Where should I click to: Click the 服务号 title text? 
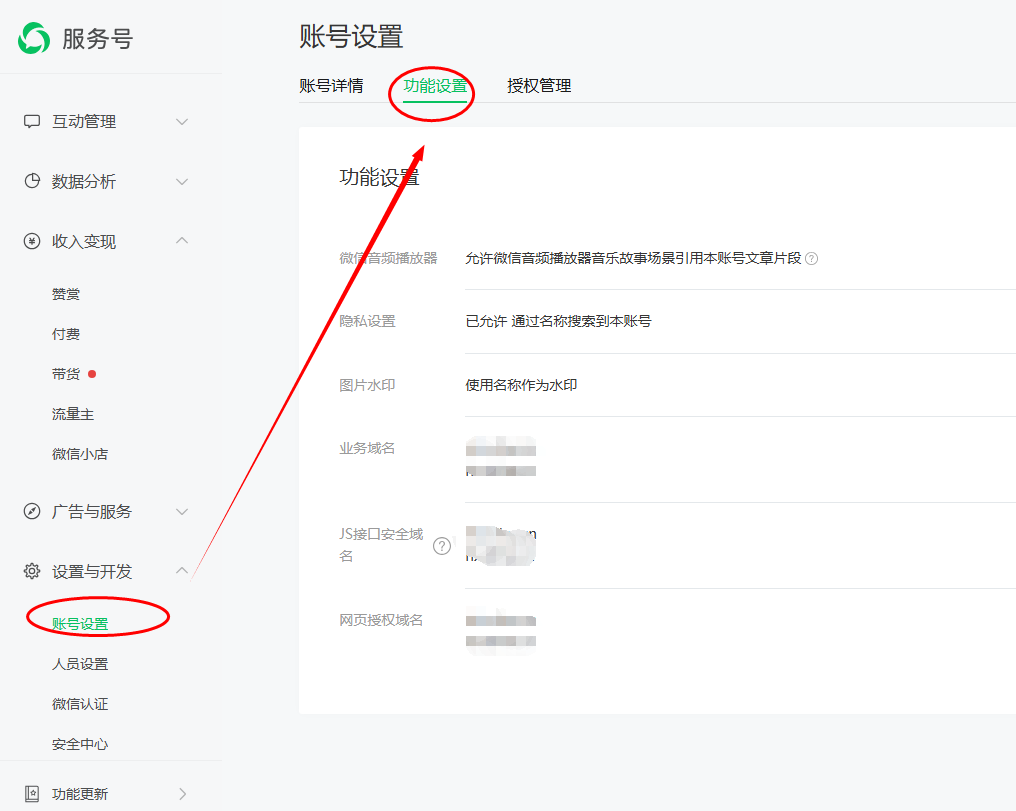[98, 39]
